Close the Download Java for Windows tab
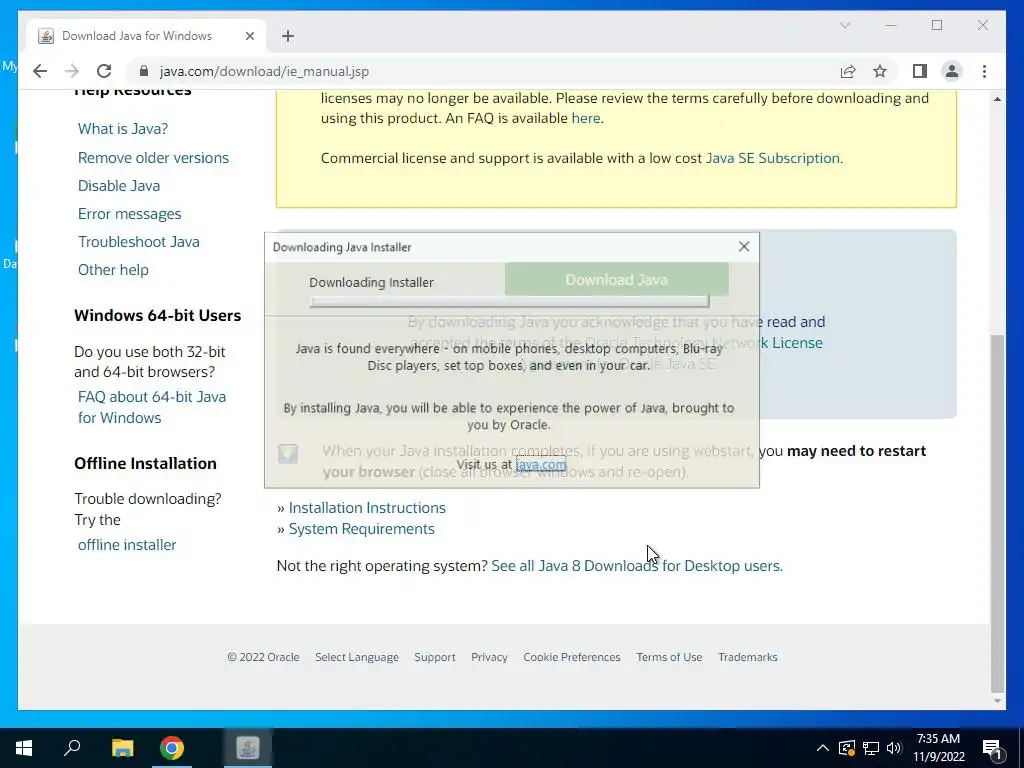 tap(249, 36)
